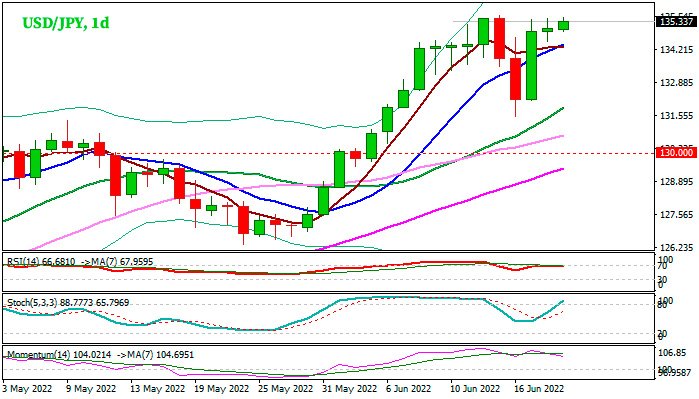699x399 pixels.
Task: Click the large red candle above 16 Jun 2022
Action: (x=515, y=78)
